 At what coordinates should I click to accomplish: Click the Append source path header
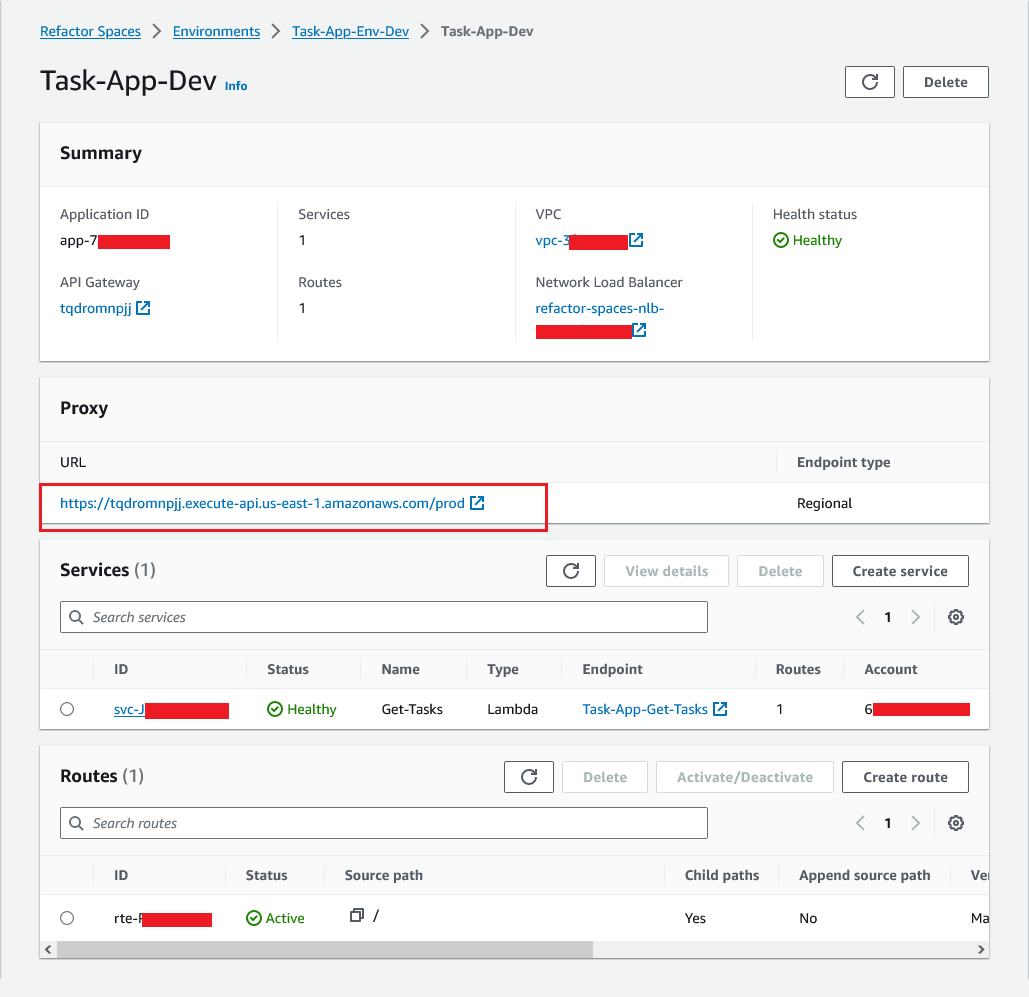(864, 875)
